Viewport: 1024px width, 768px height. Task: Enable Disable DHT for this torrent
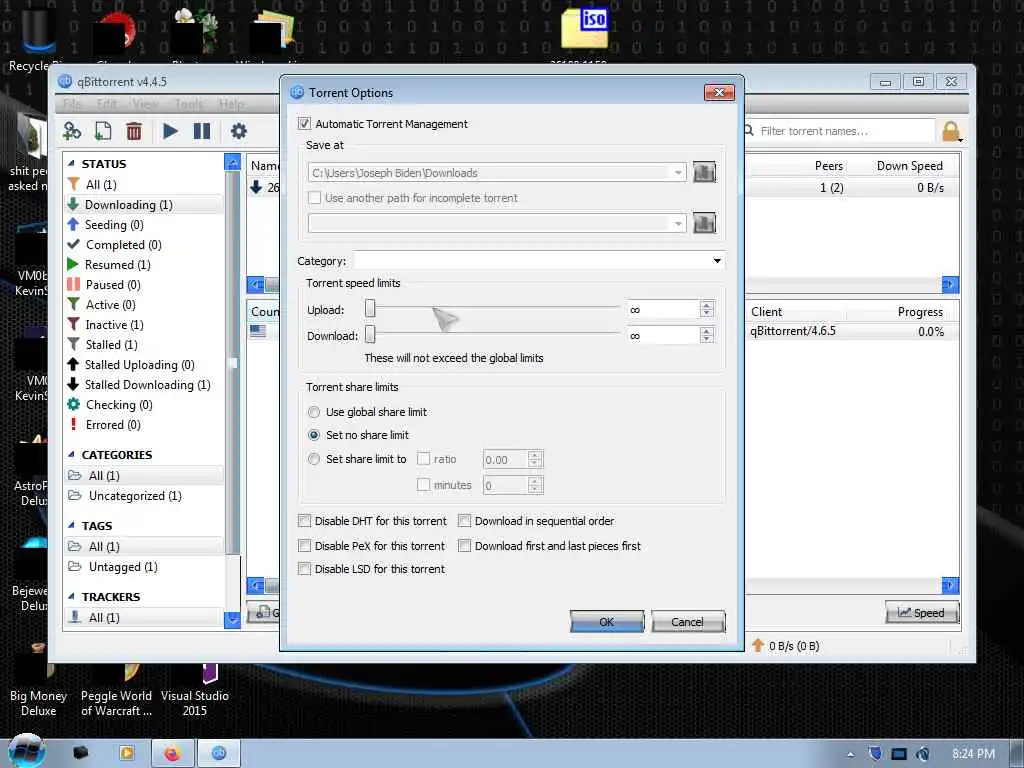pos(304,520)
